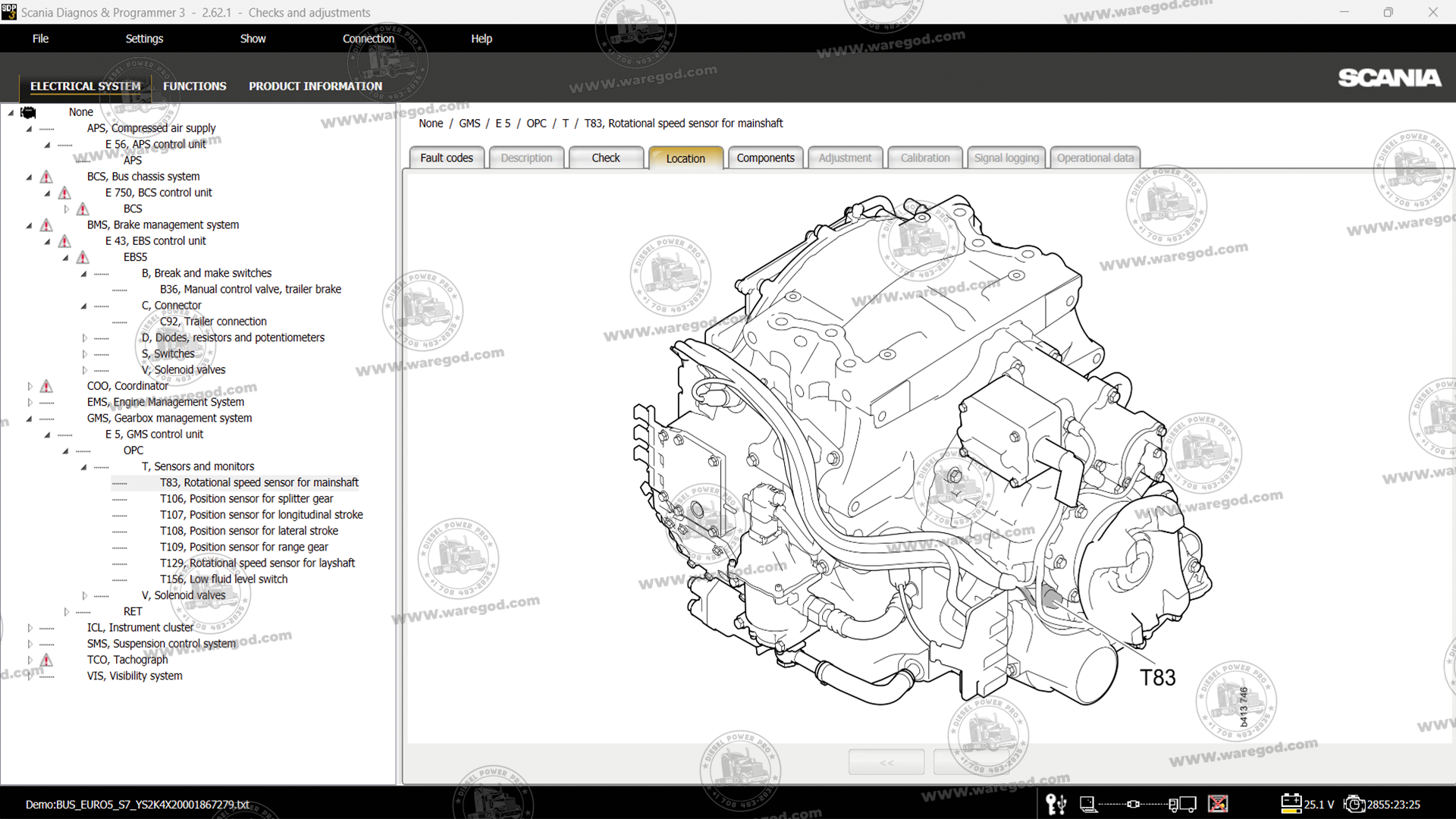
Task: Click the GMS breadcrumb link above the tabs
Action: [x=469, y=123]
